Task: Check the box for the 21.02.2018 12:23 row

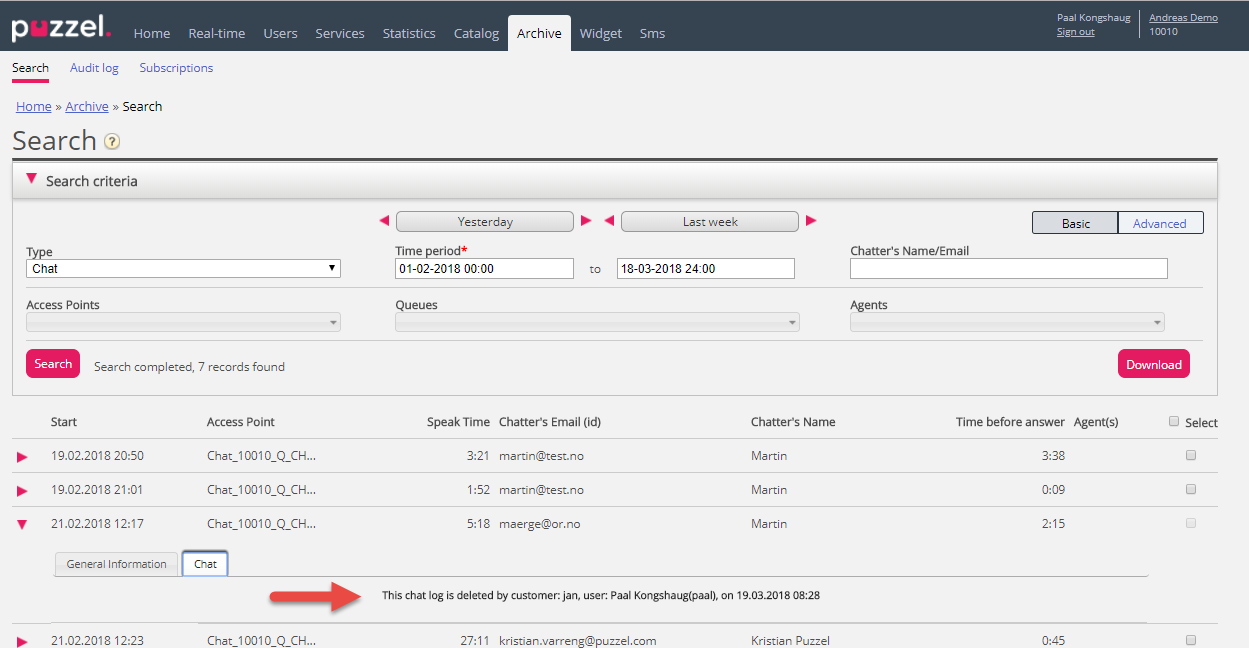Action: pyautogui.click(x=1190, y=640)
